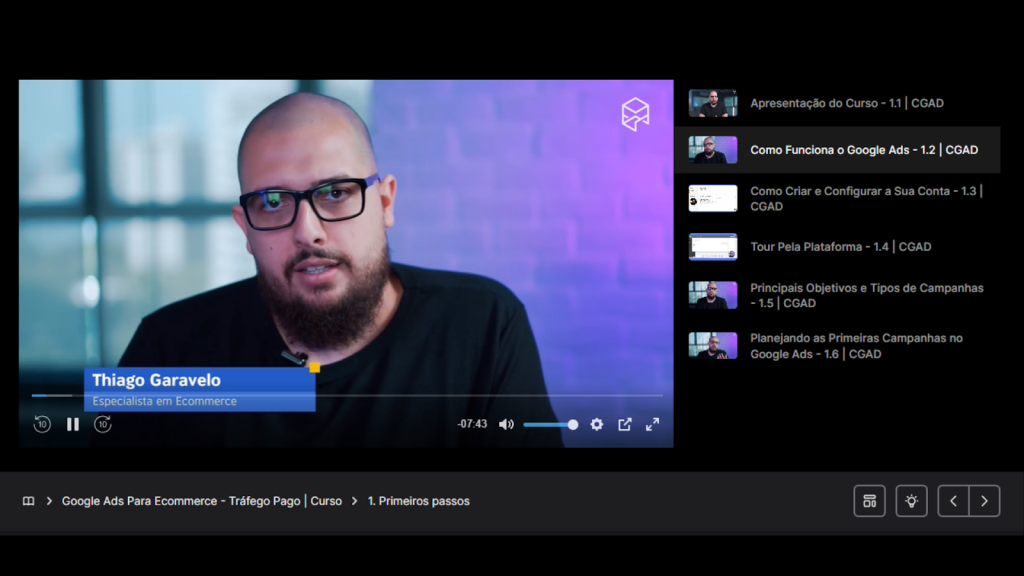
Task: Select lesson "Apresentação do Curso - 1.1"
Action: pyautogui.click(x=850, y=102)
